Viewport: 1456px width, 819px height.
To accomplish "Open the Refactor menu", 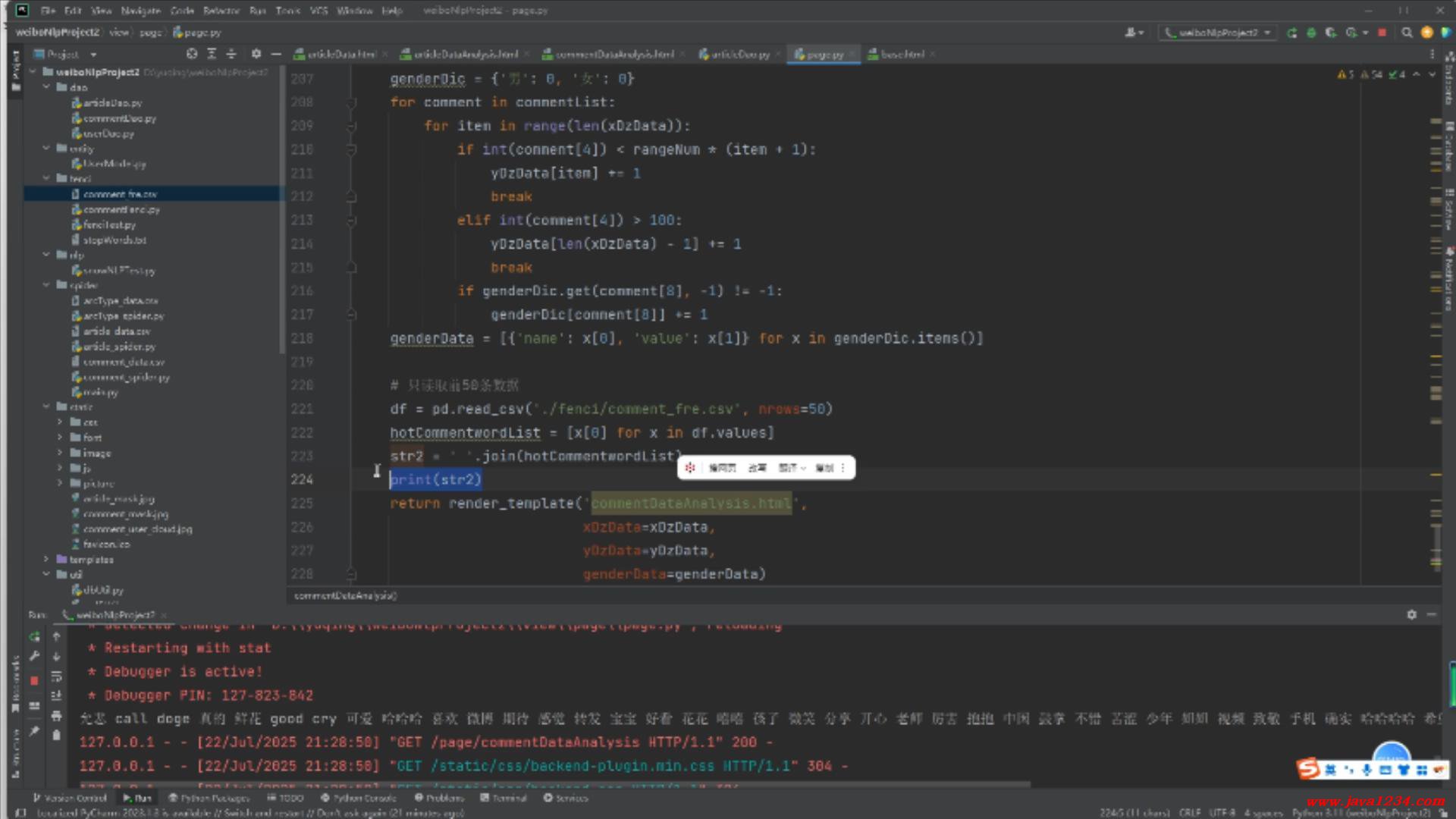I will tap(221, 11).
